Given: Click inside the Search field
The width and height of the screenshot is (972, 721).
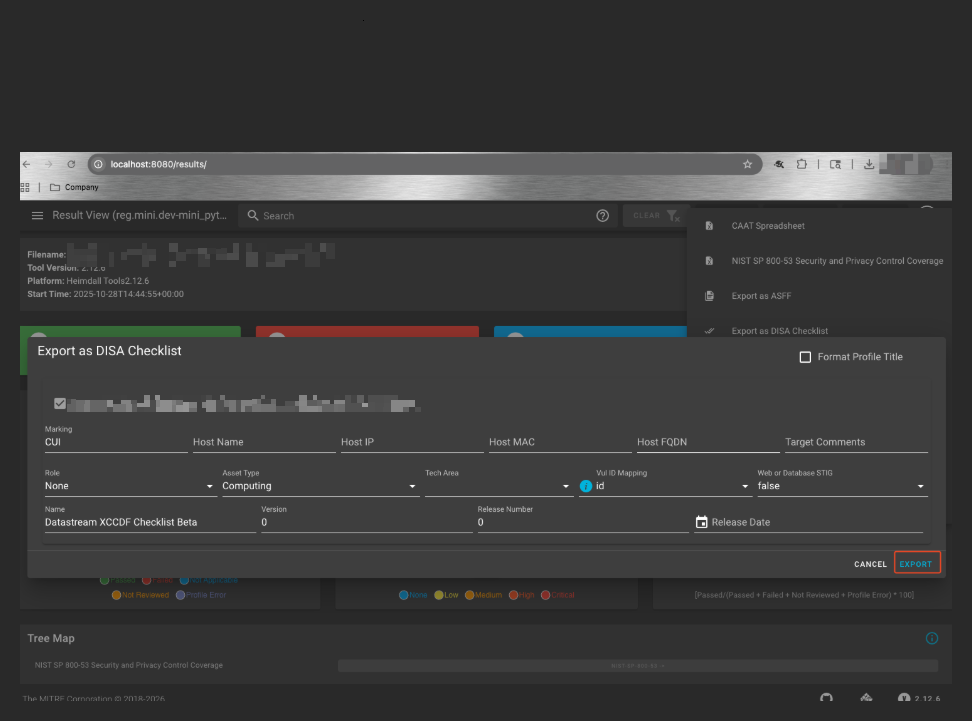Looking at the screenshot, I should [300, 215].
